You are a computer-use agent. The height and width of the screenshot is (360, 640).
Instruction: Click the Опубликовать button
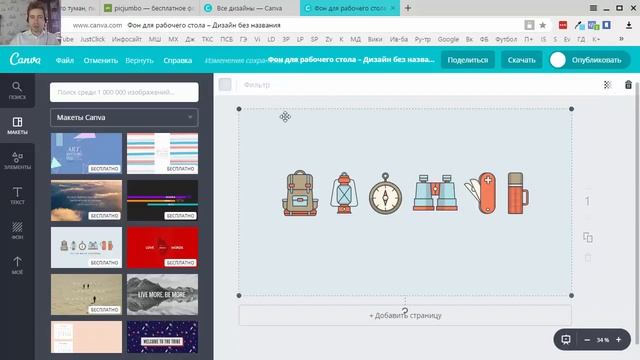click(x=589, y=60)
